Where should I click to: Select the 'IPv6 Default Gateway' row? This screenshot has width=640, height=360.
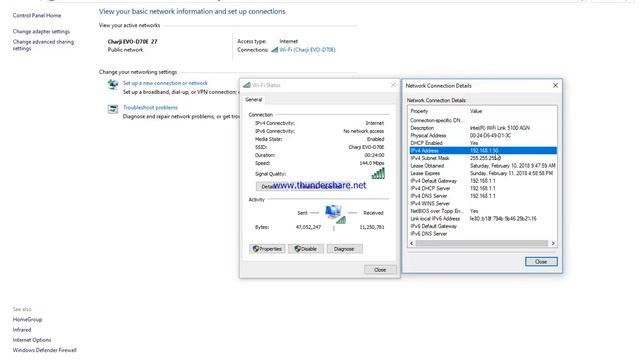coord(482,226)
